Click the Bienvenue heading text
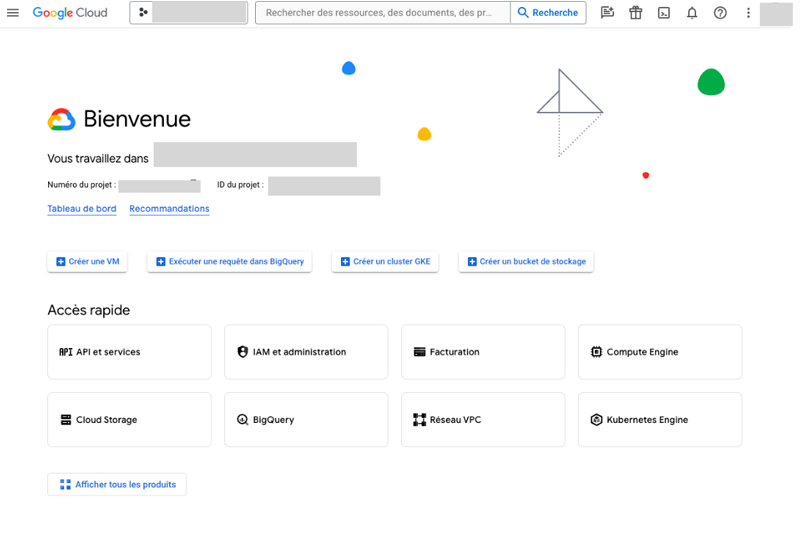This screenshot has height=537, width=800. (137, 119)
